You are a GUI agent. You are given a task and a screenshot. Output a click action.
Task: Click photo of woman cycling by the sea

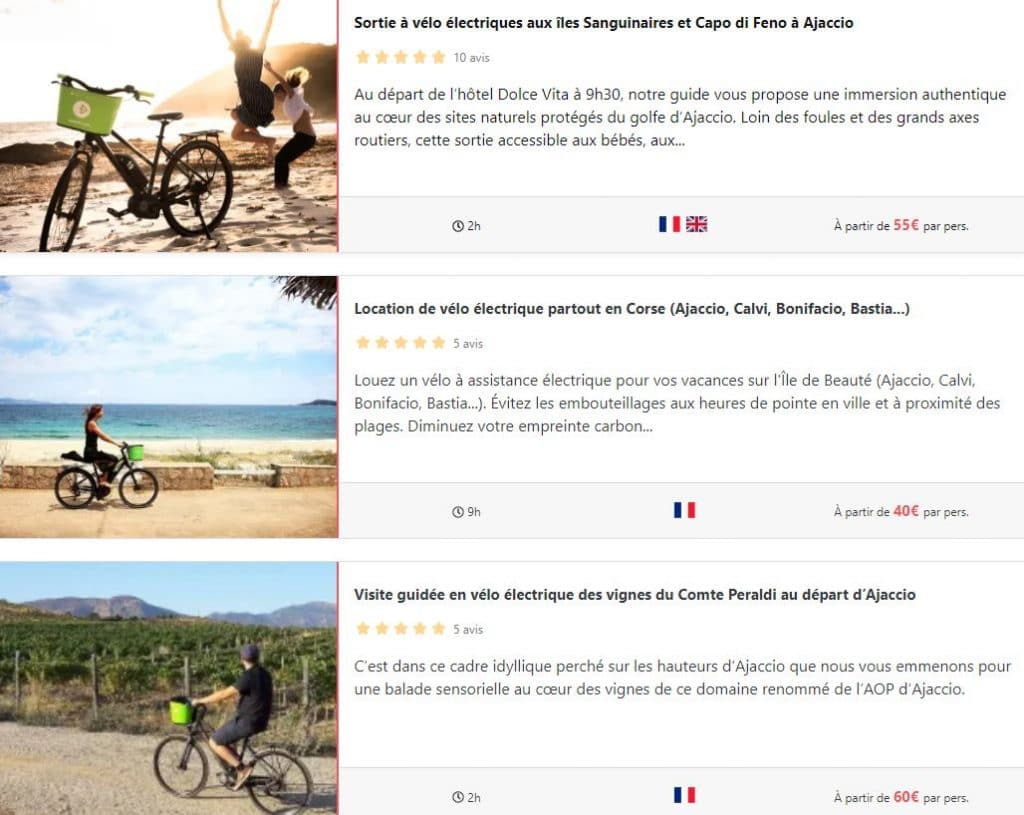pos(168,407)
